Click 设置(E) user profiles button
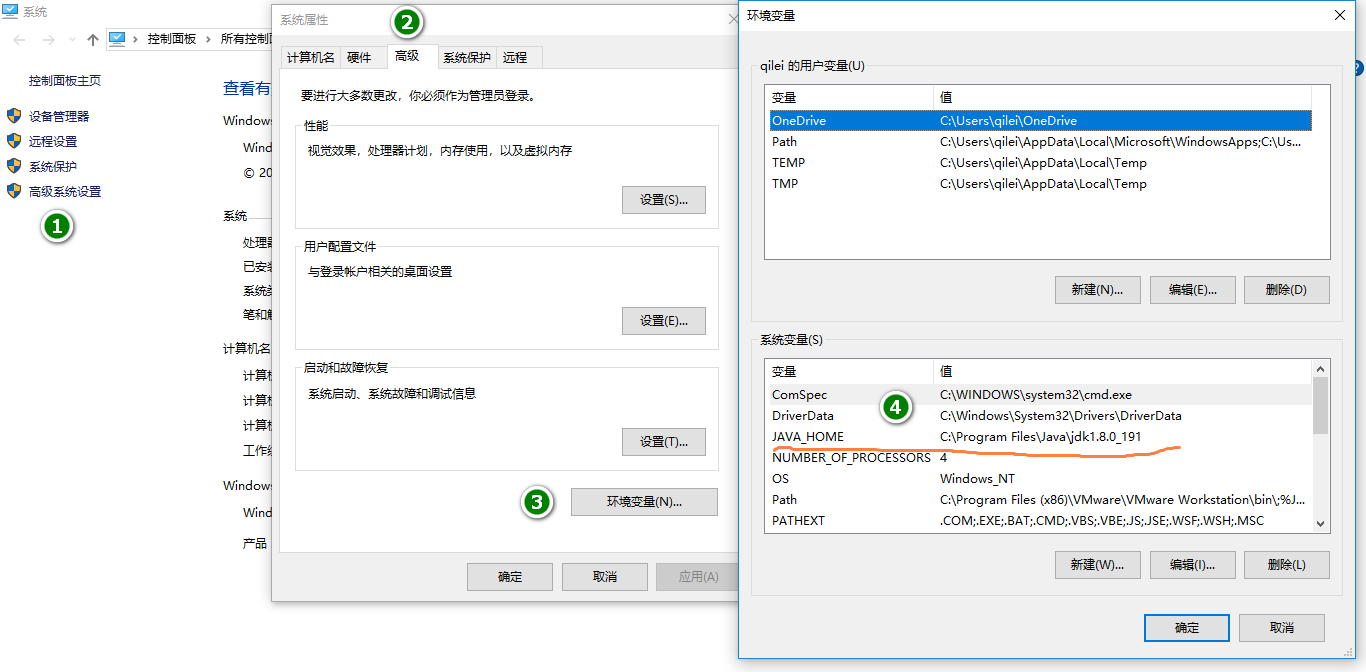Screen dimensions: 1366x672 (x=663, y=321)
